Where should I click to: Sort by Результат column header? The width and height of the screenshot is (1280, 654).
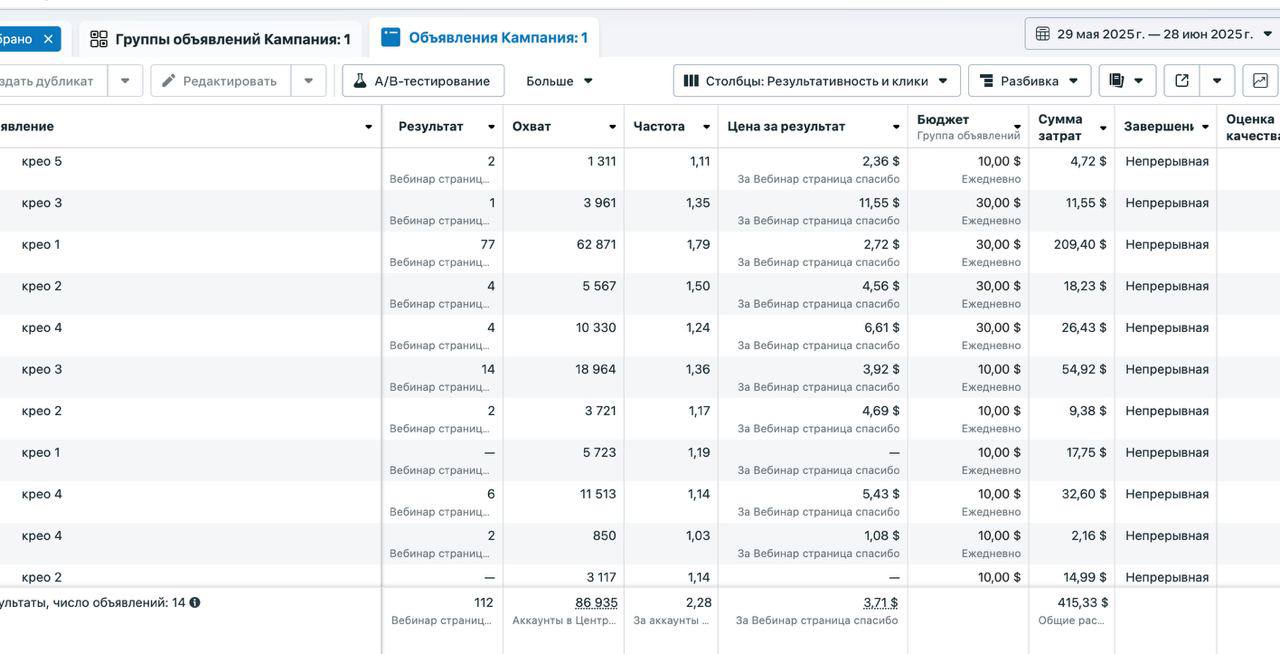[x=431, y=127]
